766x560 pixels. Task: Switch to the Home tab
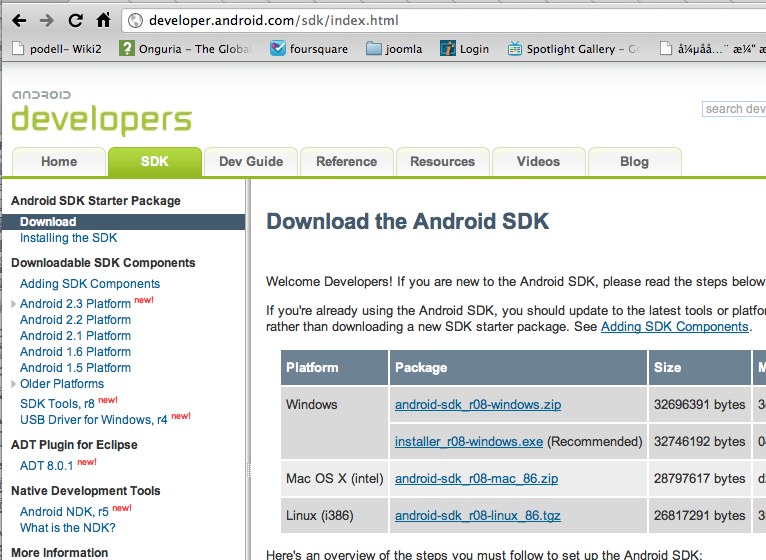tap(59, 162)
